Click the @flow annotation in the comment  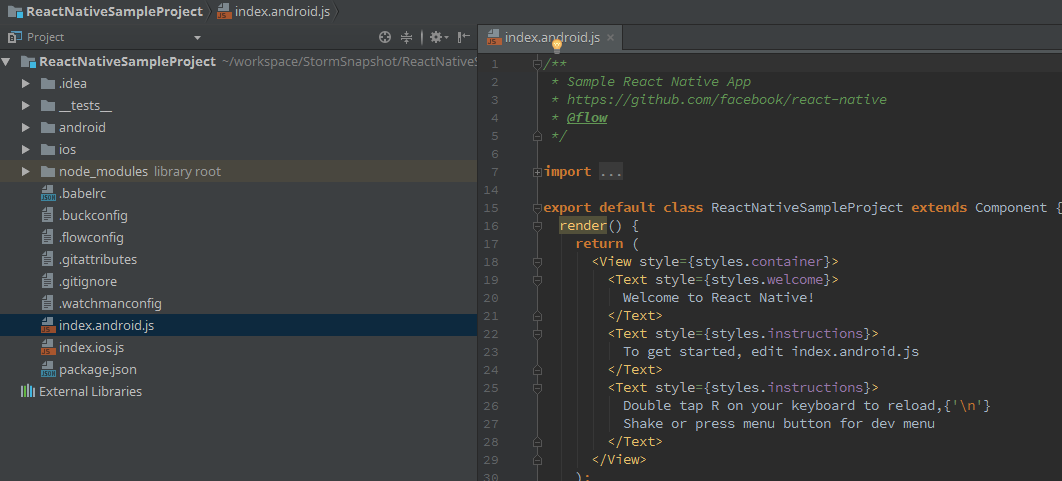(x=587, y=118)
